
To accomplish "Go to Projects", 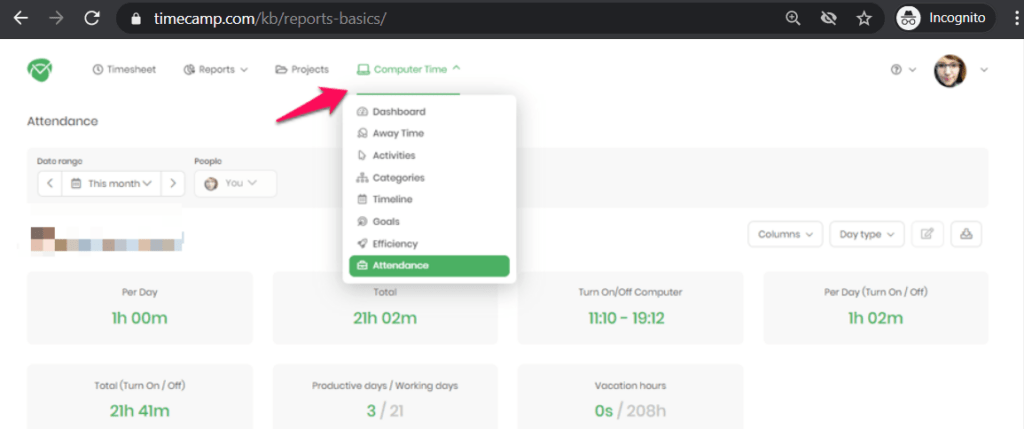I will pyautogui.click(x=302, y=69).
